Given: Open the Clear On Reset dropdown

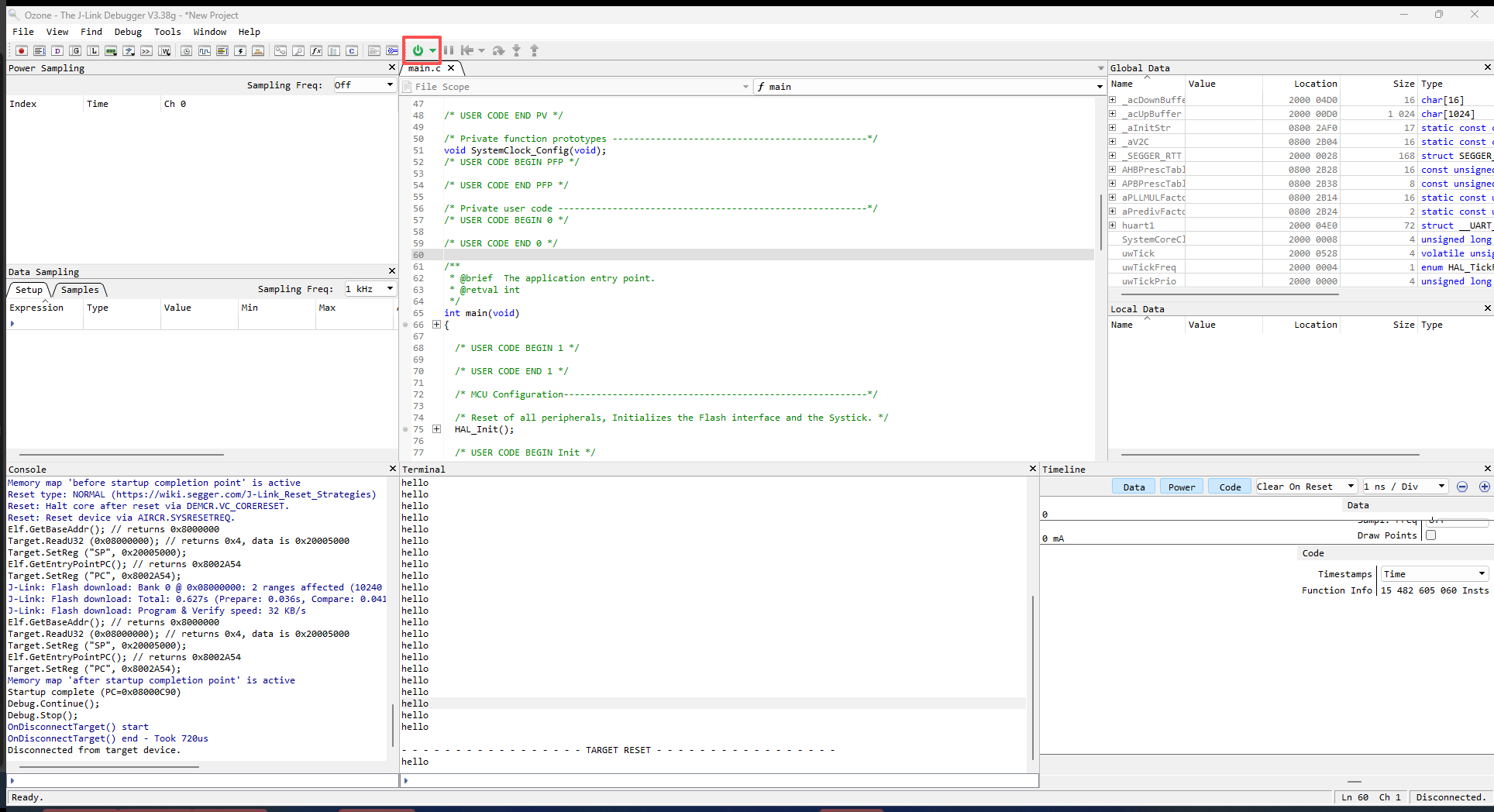Looking at the screenshot, I should pos(1306,487).
